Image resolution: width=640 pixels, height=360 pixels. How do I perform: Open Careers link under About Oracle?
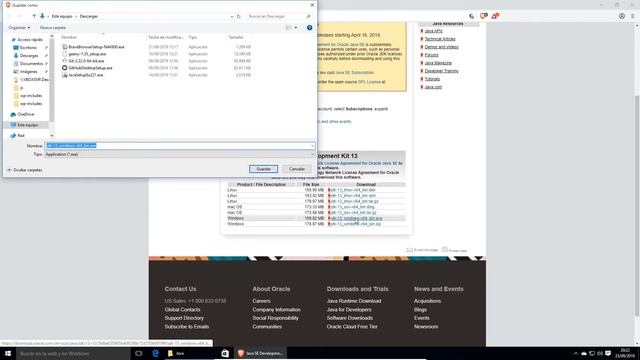261,301
